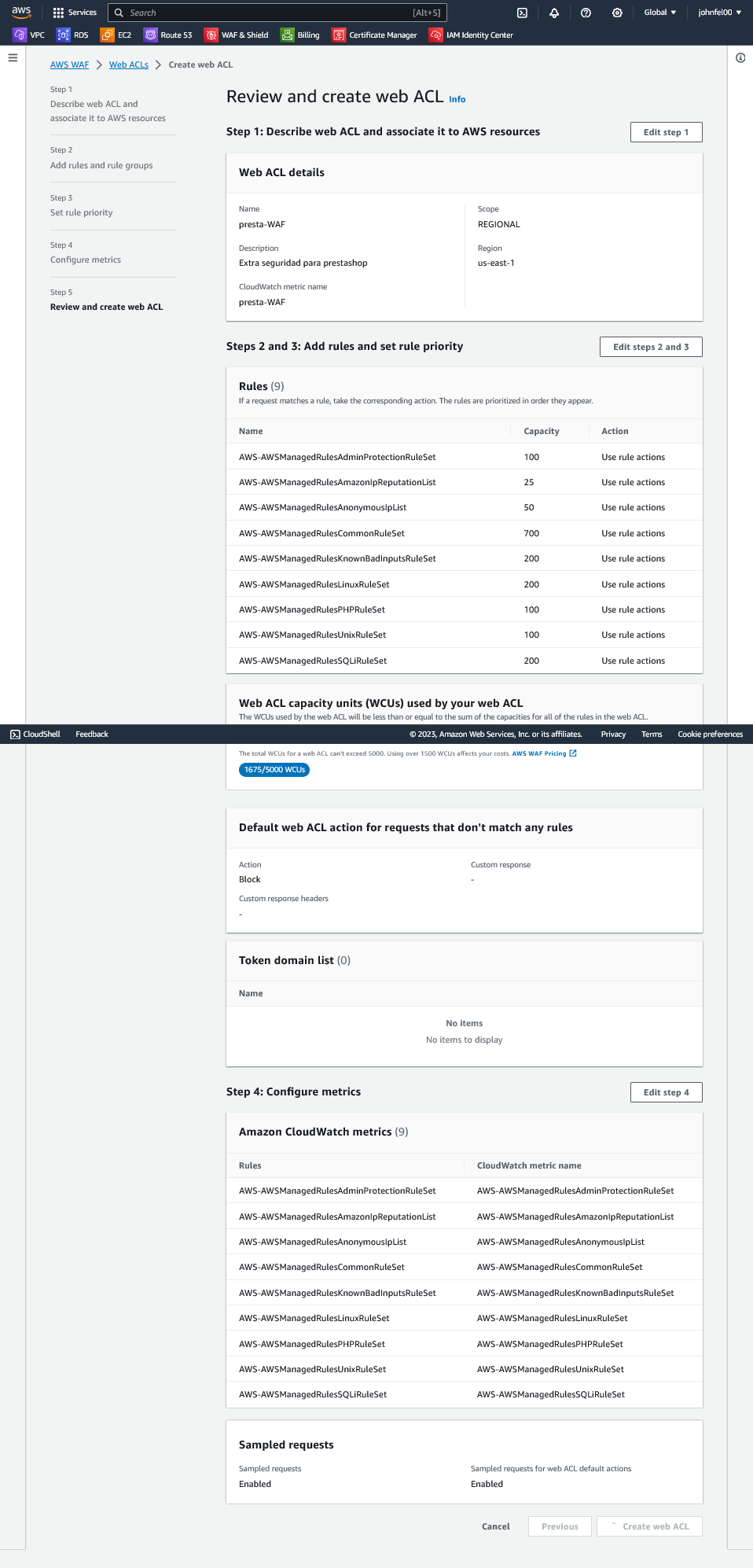Expand the johnfel00 account menu
Viewport: 753px width, 1568px height.
click(x=719, y=13)
